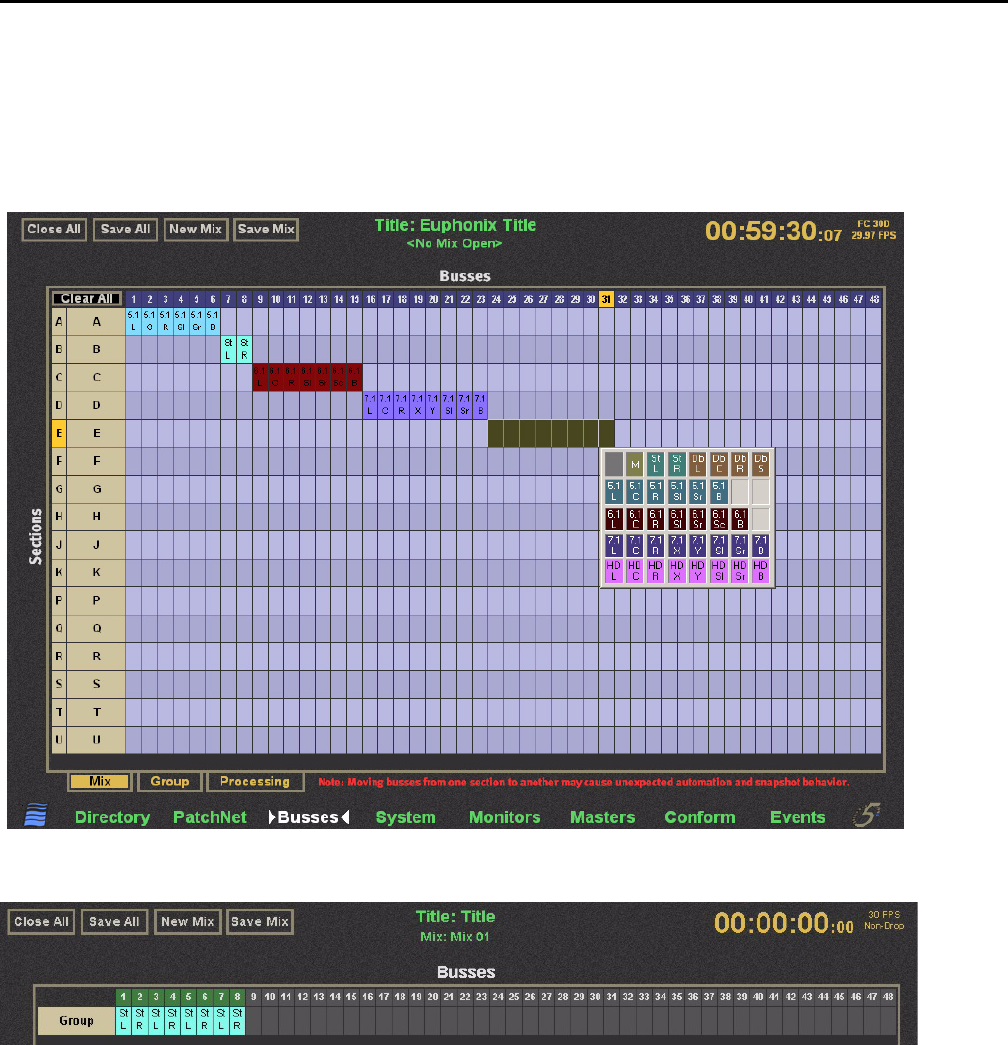Pick the 5.1 Sl format in the popup palette

[x=677, y=492]
